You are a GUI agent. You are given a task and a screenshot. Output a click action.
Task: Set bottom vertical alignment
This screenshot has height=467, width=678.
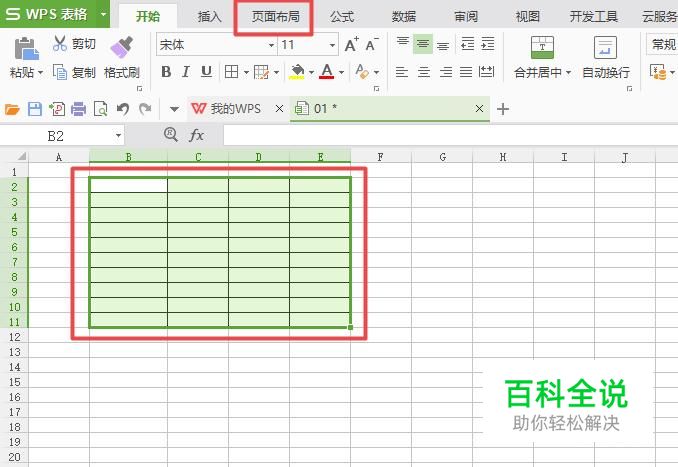click(x=443, y=44)
